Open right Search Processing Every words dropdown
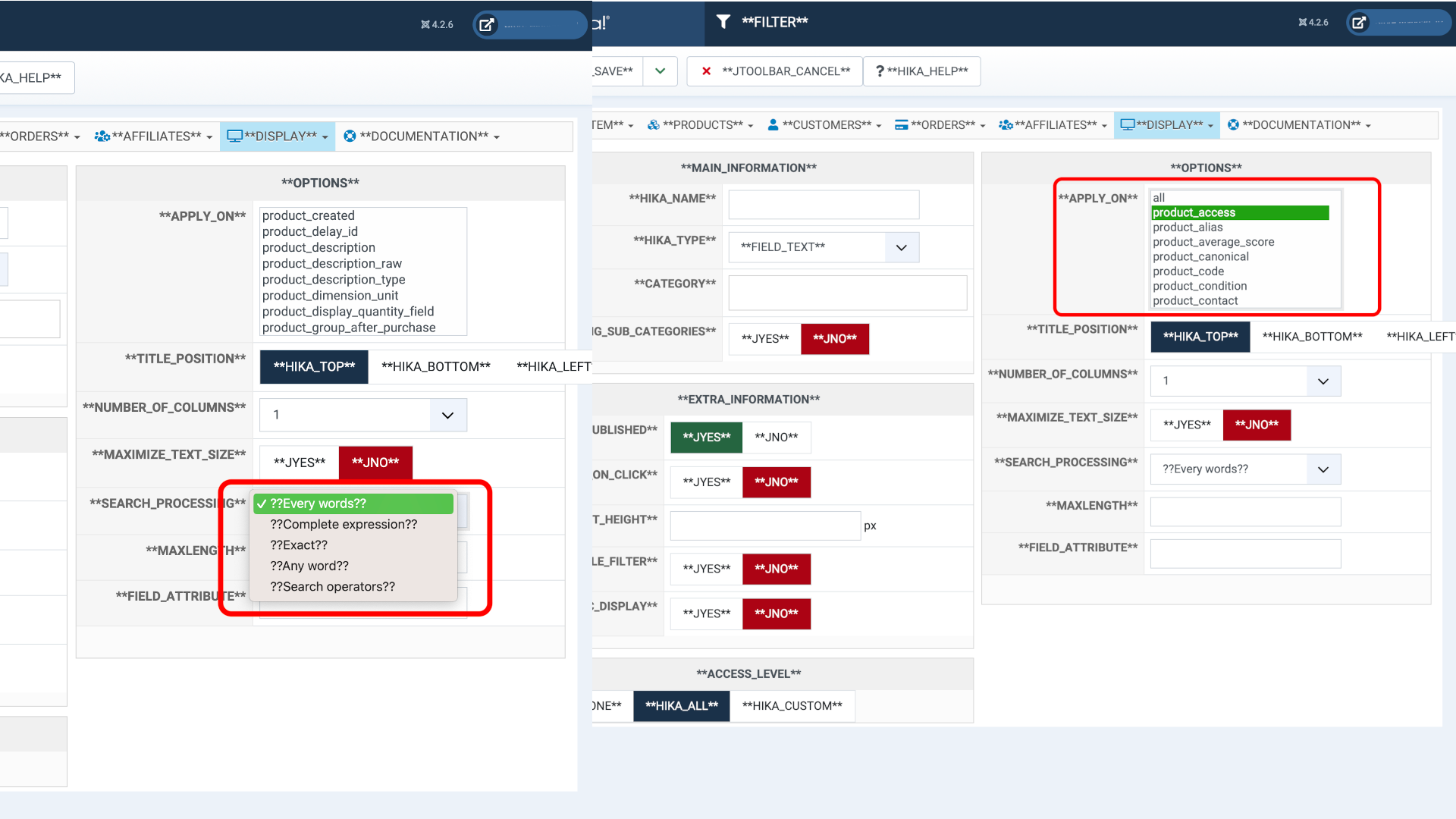The image size is (1456, 819). coord(1244,469)
